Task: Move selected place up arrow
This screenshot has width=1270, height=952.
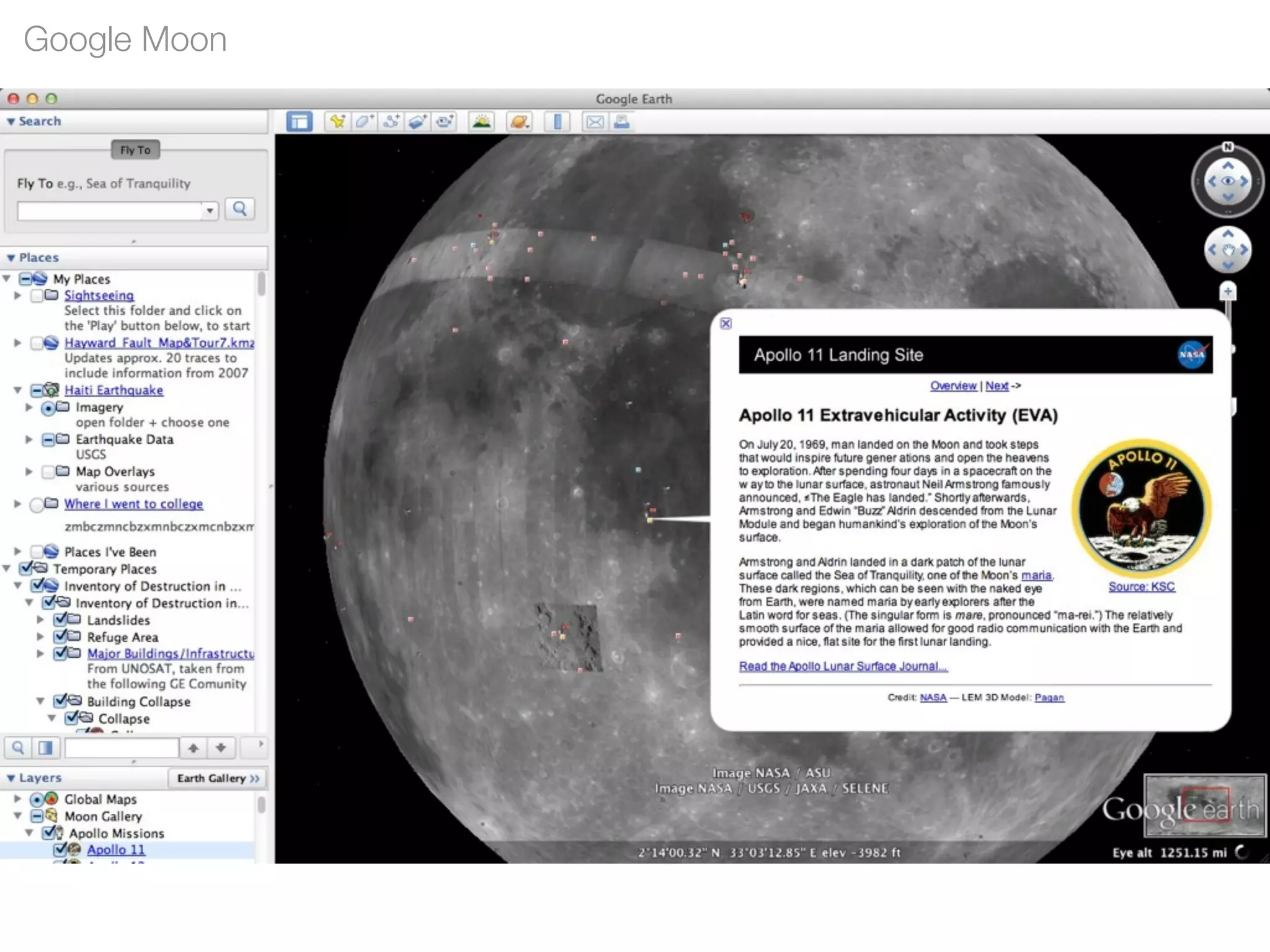Action: pyautogui.click(x=193, y=747)
